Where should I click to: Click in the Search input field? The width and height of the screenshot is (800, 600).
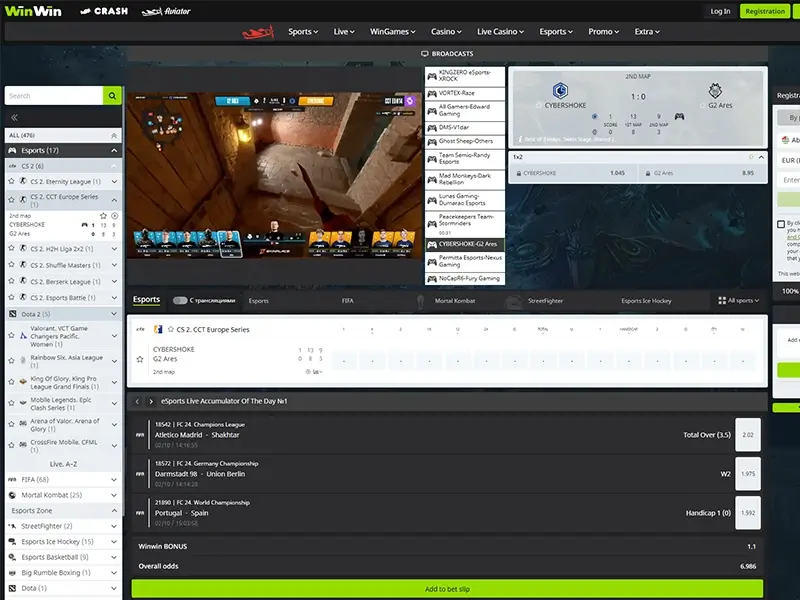coord(54,95)
